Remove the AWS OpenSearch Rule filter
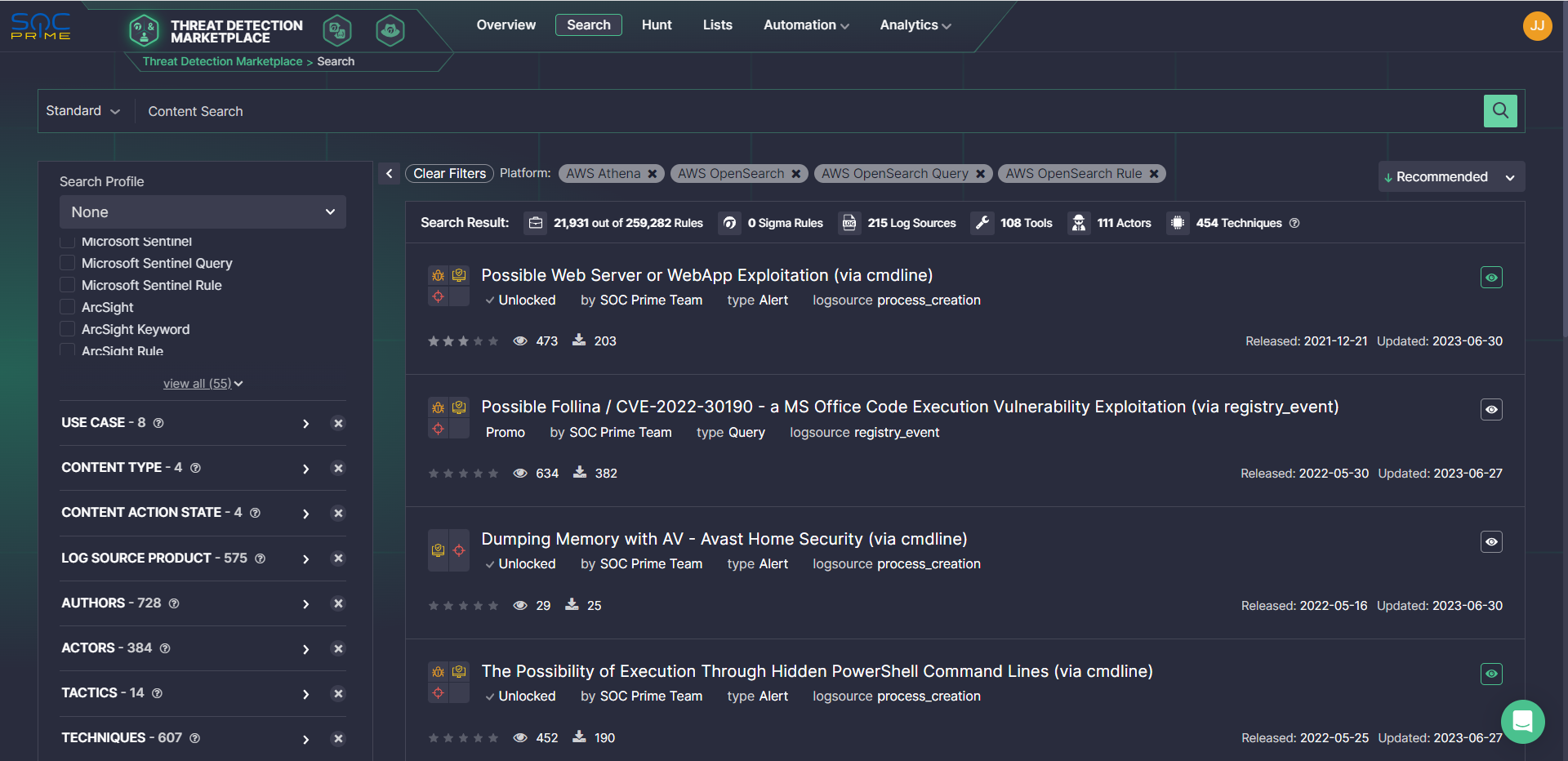 point(1154,174)
